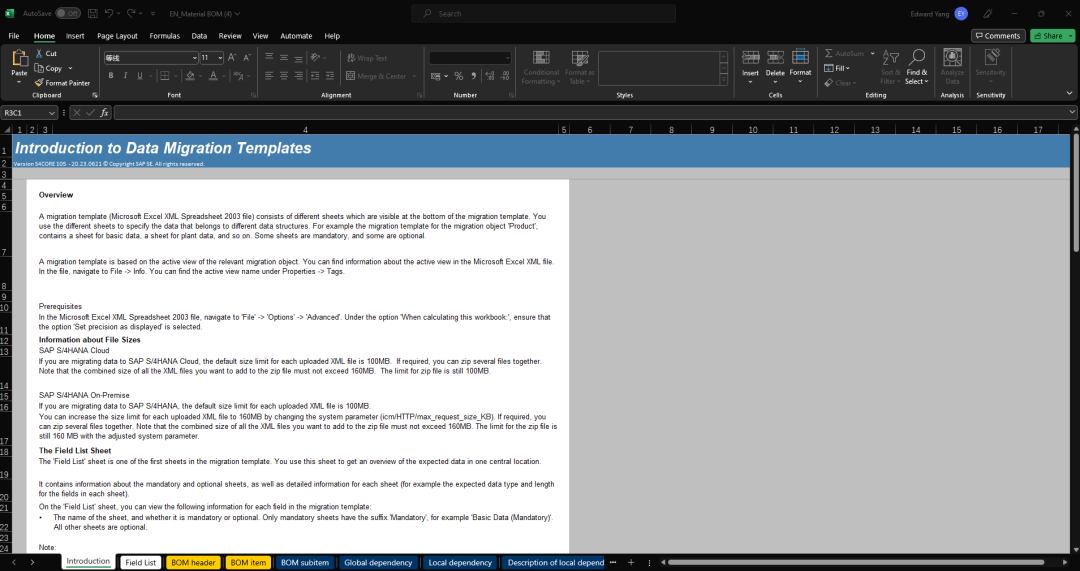Image resolution: width=1080 pixels, height=571 pixels.
Task: Click the Insert Function fx icon
Action: pyautogui.click(x=104, y=112)
